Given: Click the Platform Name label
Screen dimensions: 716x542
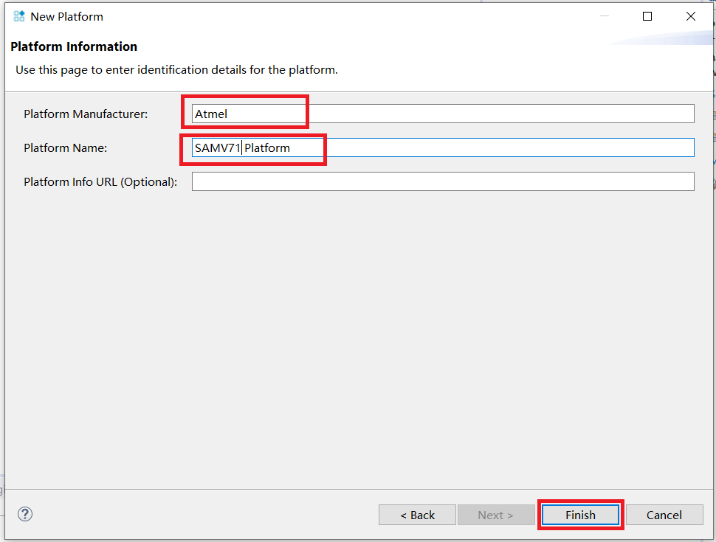Looking at the screenshot, I should click(x=65, y=148).
